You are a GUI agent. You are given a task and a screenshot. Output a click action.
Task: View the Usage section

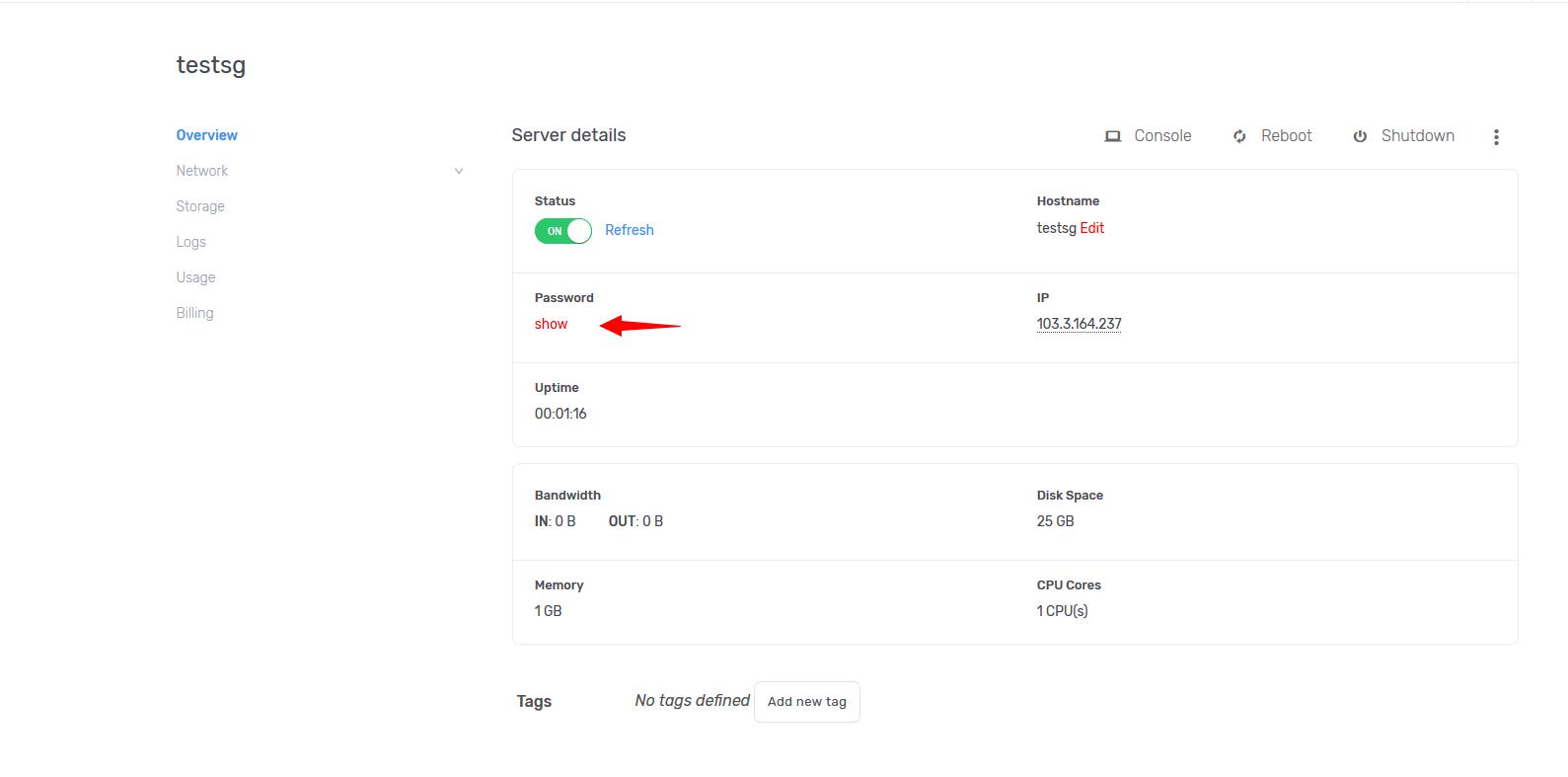(x=195, y=277)
